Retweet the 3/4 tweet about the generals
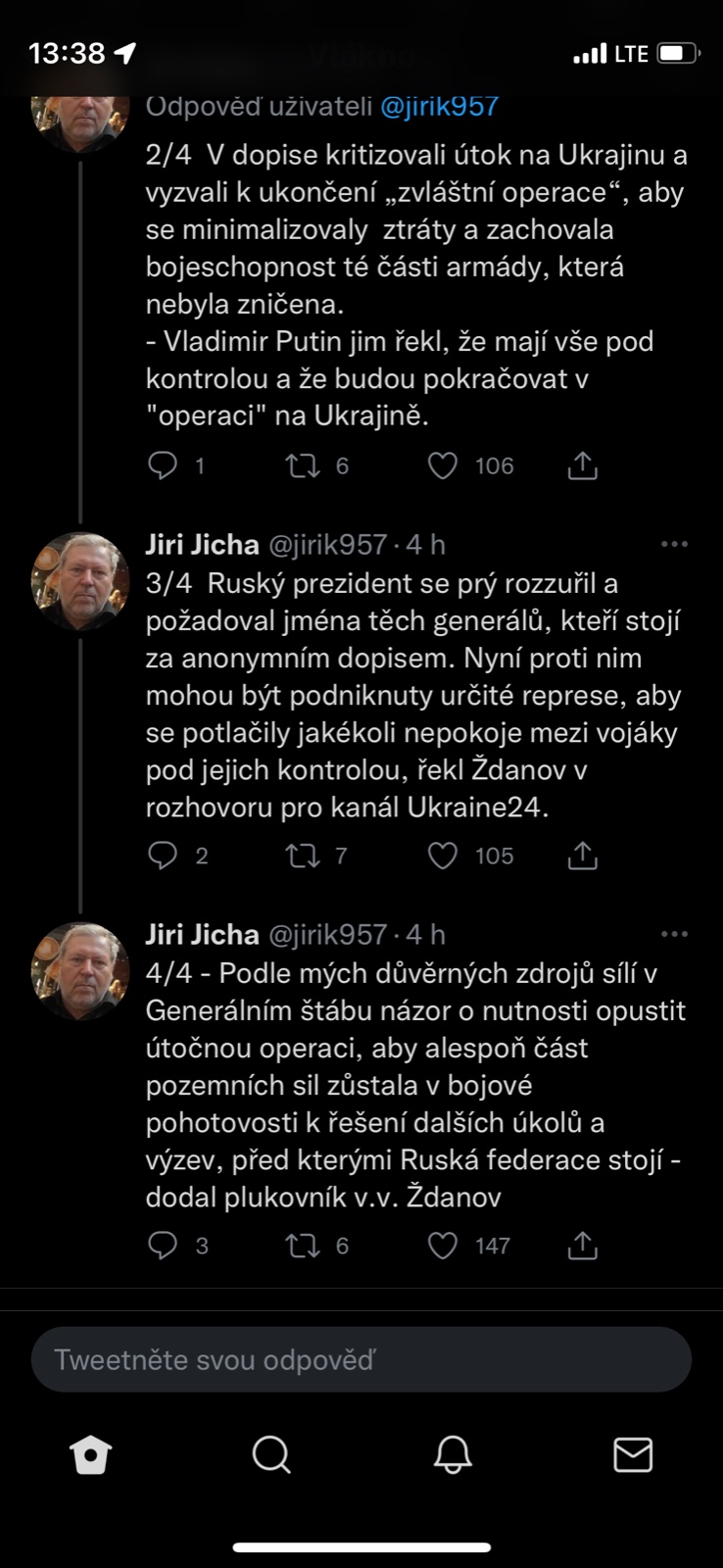 303,856
